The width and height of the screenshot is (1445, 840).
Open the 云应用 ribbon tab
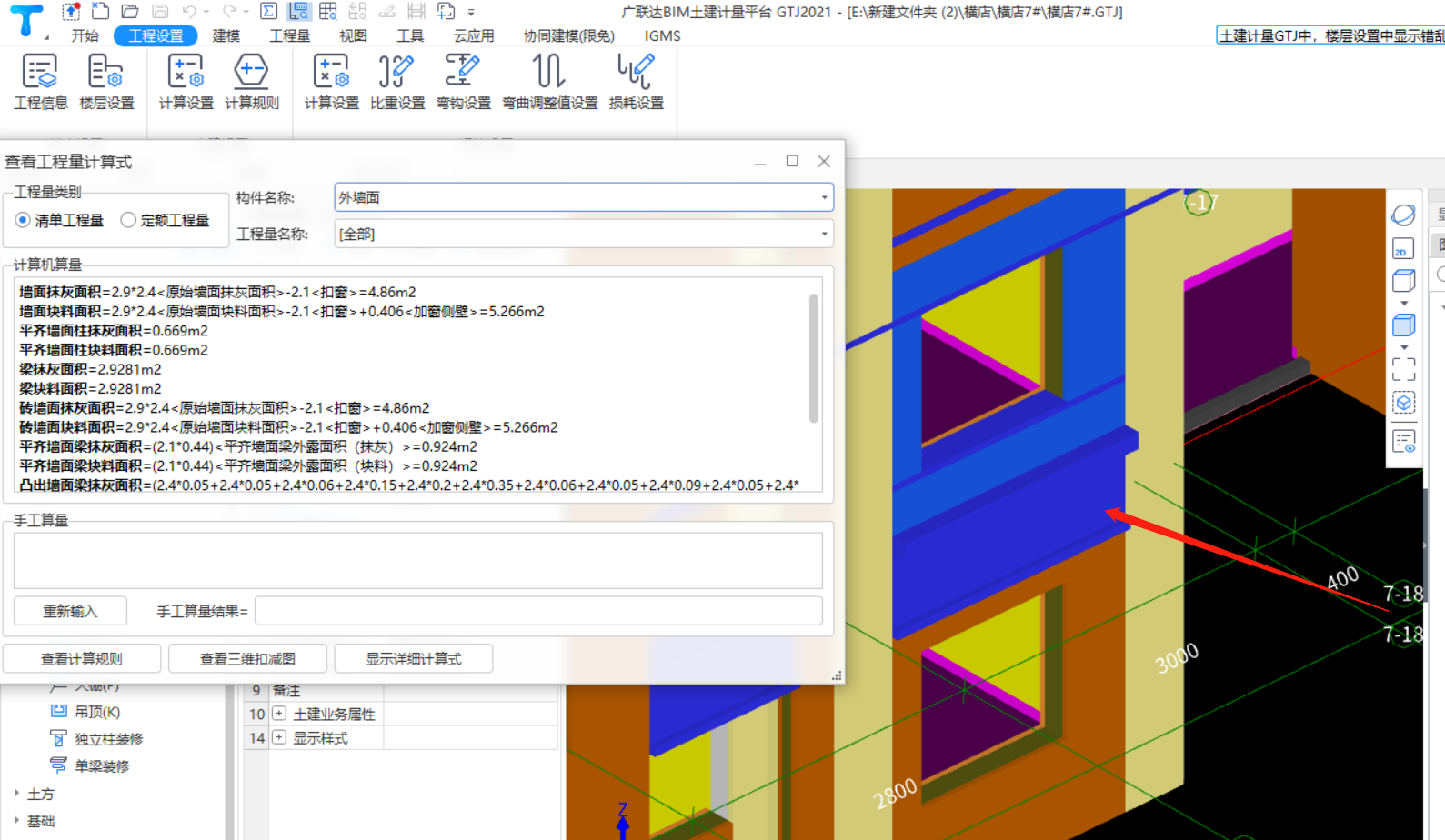point(474,35)
